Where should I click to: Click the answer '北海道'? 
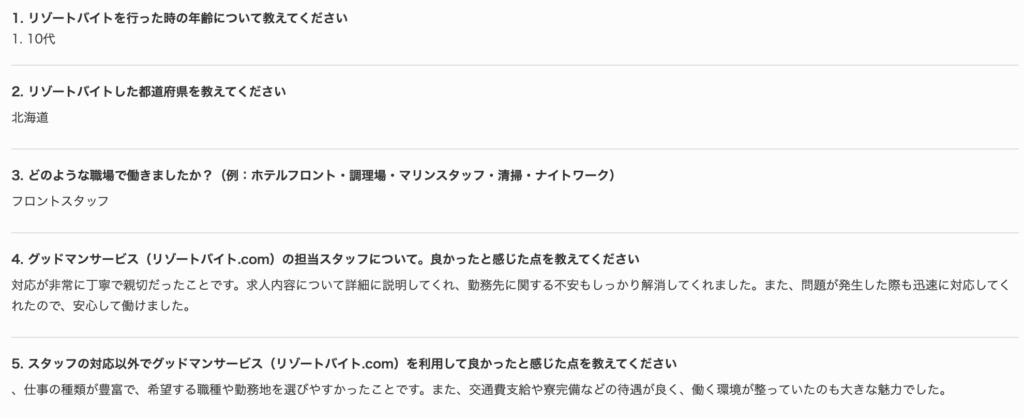pyautogui.click(x=30, y=118)
